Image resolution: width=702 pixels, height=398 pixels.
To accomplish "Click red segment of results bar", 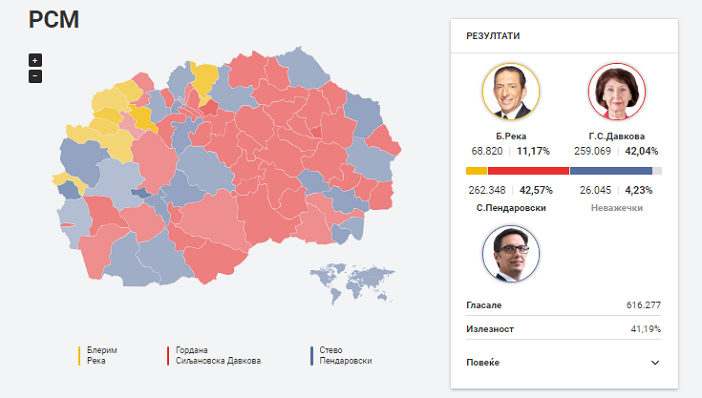I will pyautogui.click(x=528, y=171).
